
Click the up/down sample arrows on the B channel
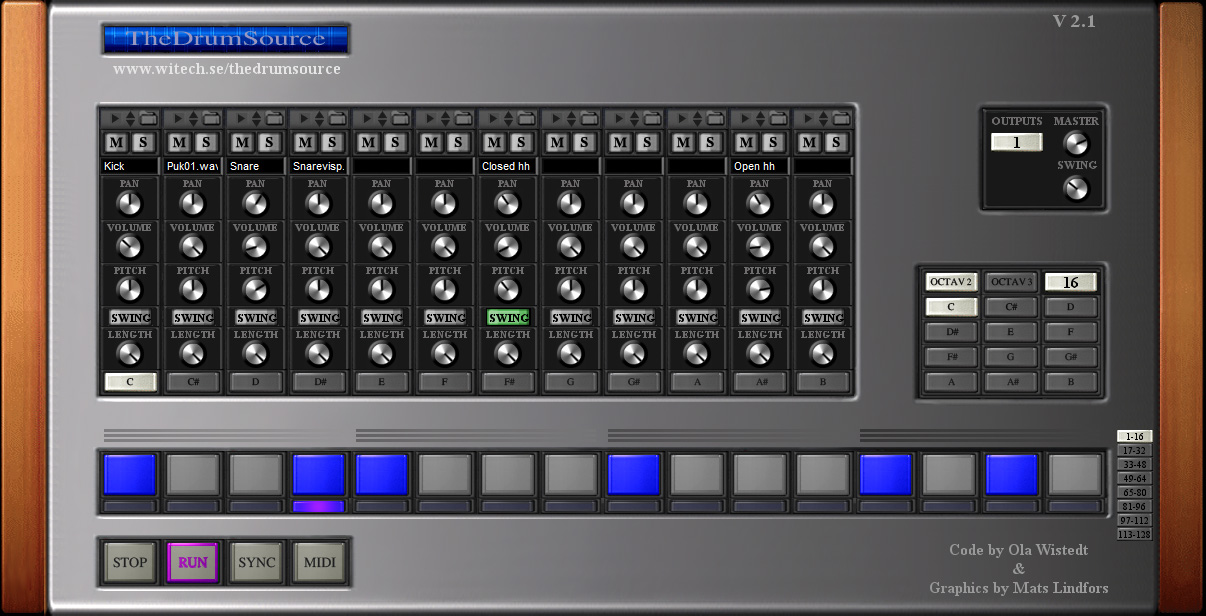tap(823, 118)
